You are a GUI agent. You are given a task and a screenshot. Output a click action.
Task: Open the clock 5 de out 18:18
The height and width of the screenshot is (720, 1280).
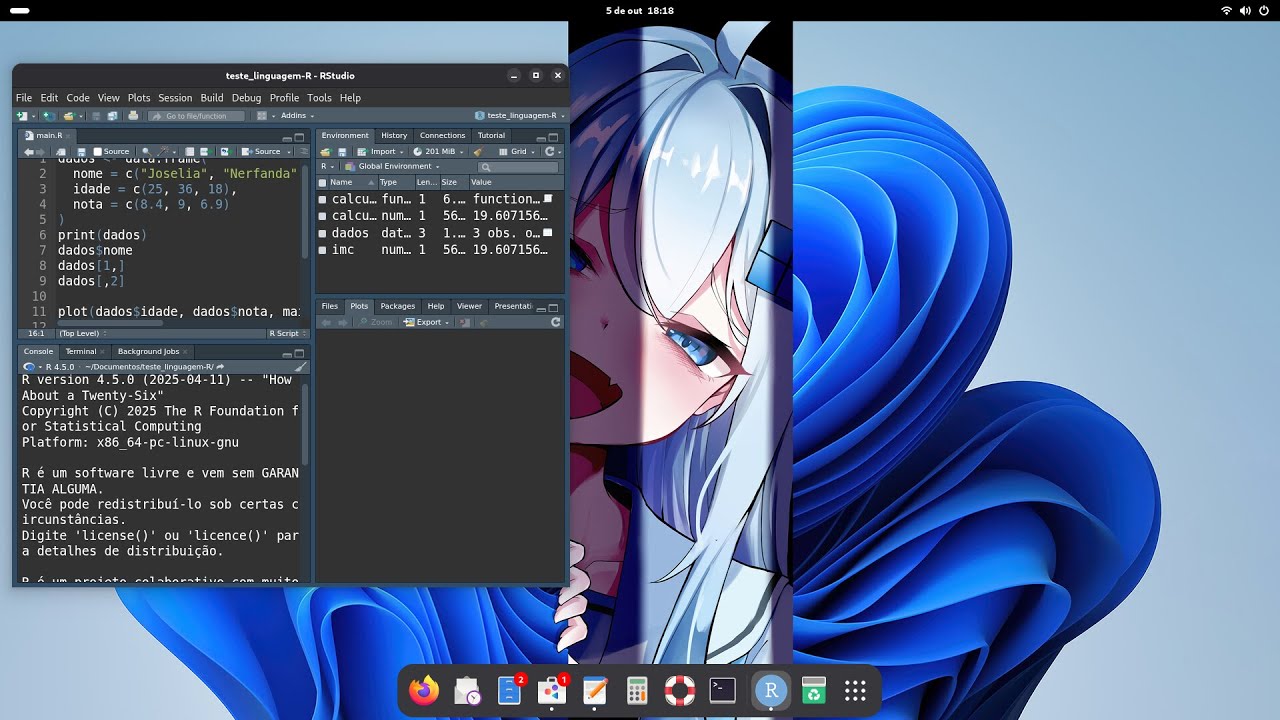click(640, 10)
